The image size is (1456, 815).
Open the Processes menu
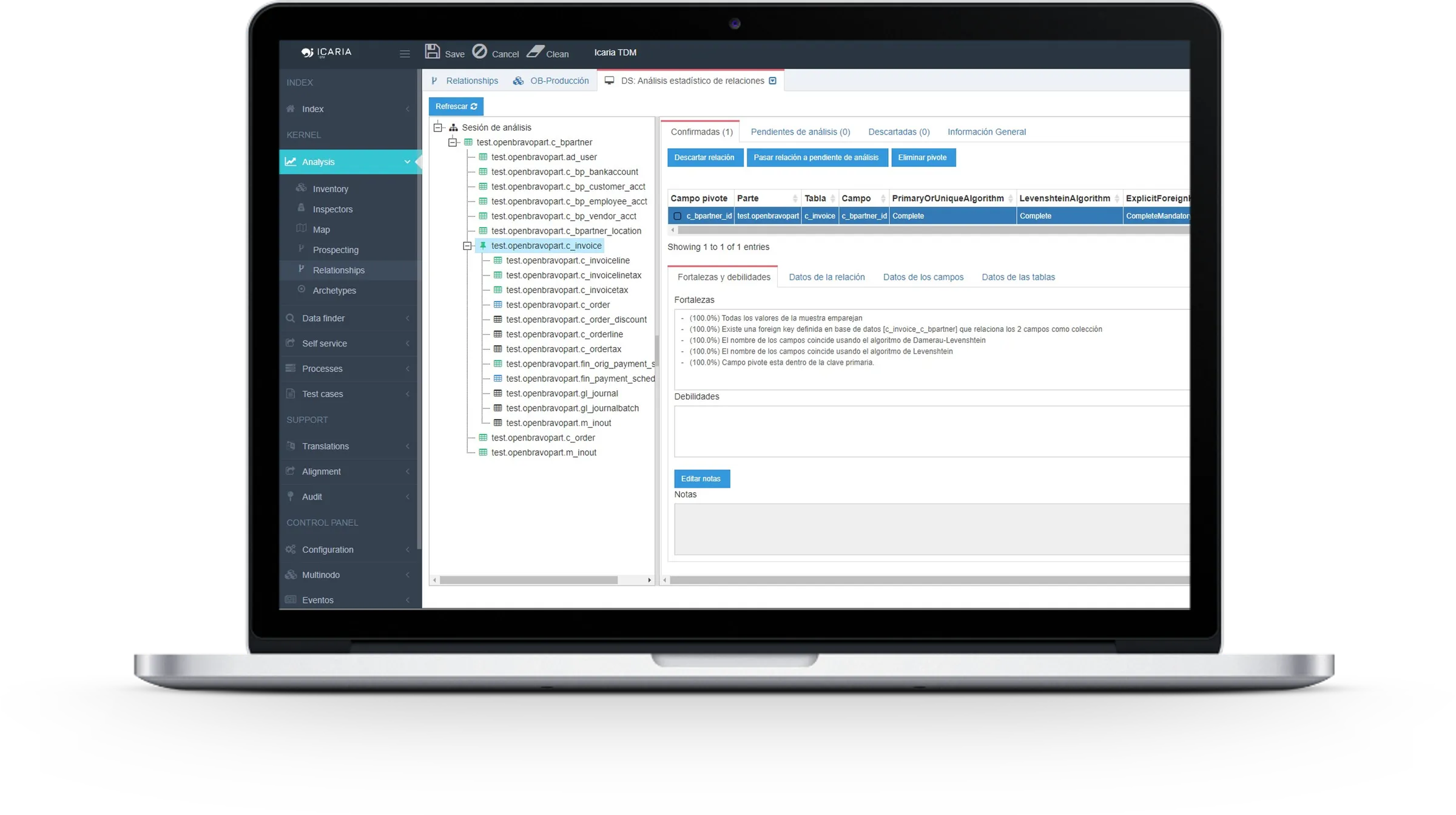pos(348,368)
